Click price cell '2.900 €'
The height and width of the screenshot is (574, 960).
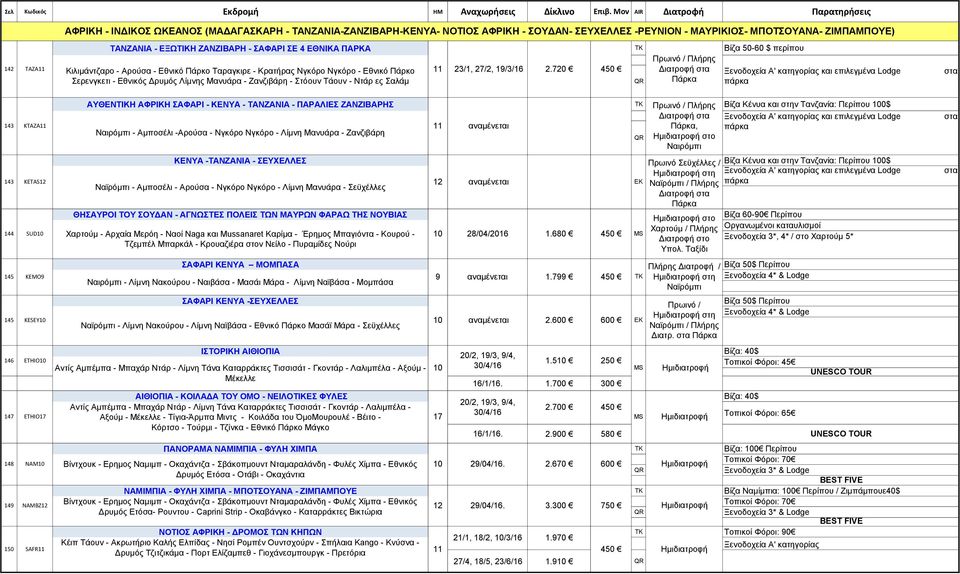tap(559, 434)
